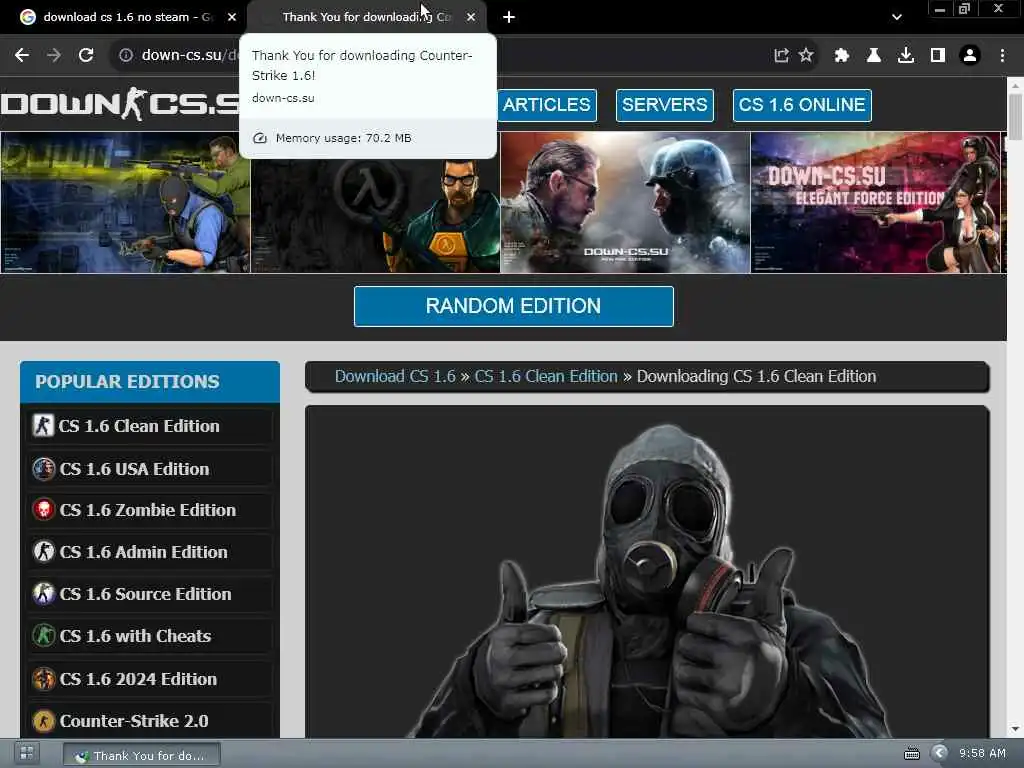The height and width of the screenshot is (768, 1024).
Task: Open the Half-Life Gordon Freeman banner
Action: (x=376, y=216)
